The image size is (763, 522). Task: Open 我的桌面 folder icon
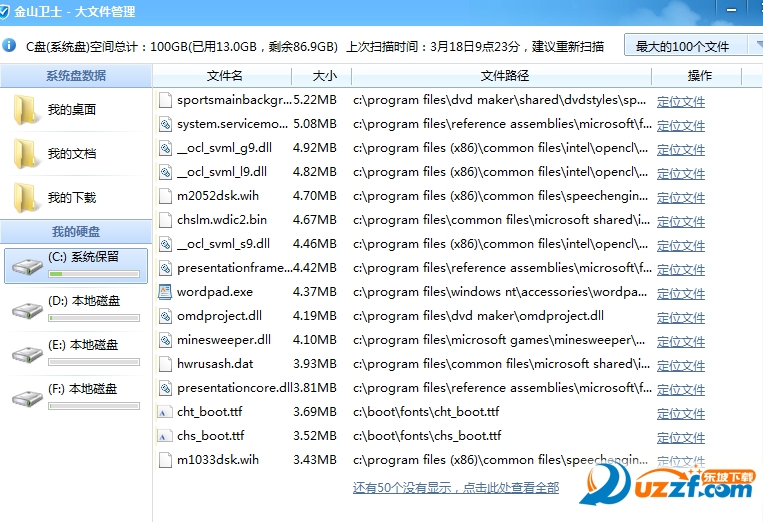click(x=25, y=110)
